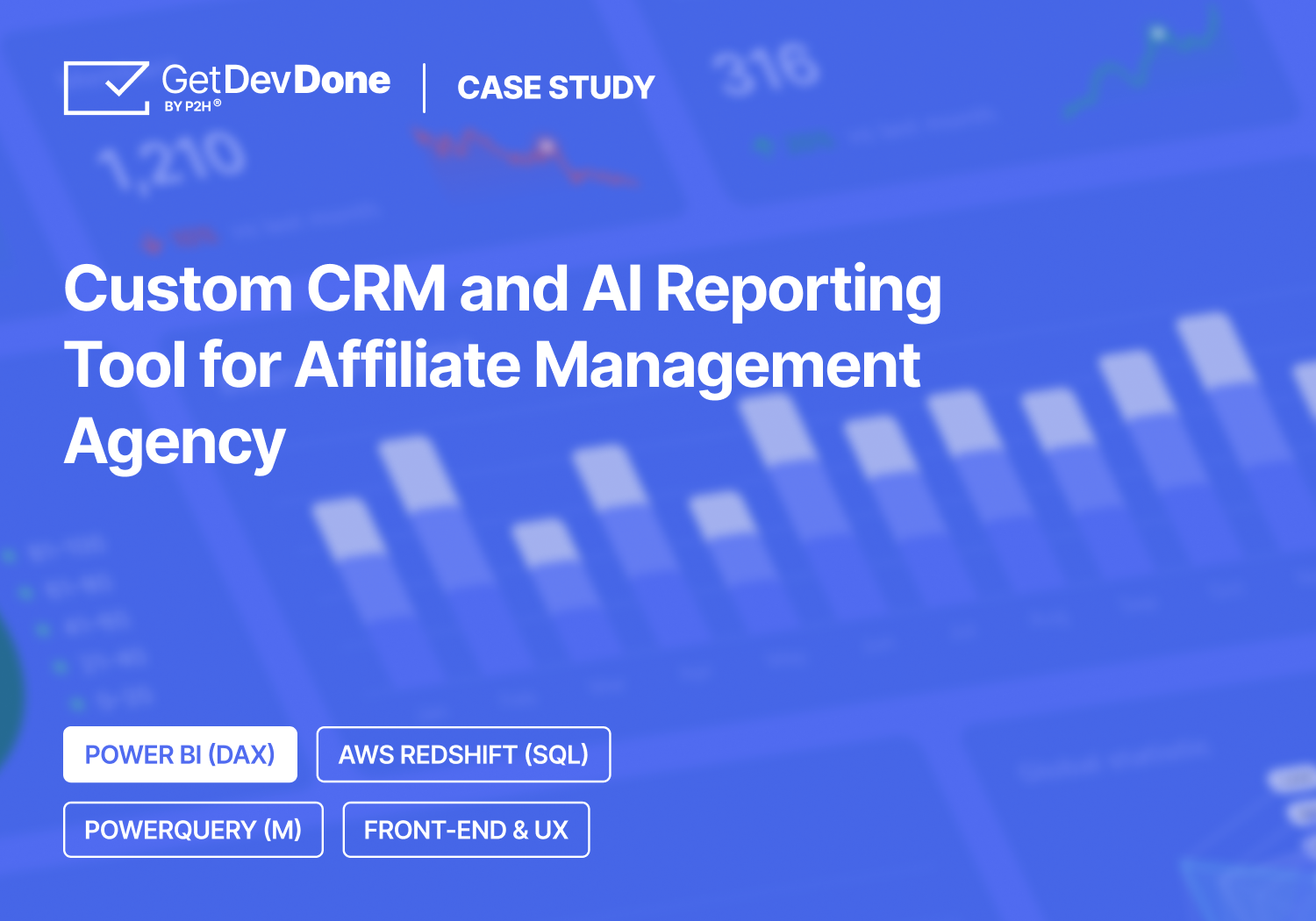Click the teal pie chart on the left edge
Screen dimensions: 1316x921
point(9,693)
